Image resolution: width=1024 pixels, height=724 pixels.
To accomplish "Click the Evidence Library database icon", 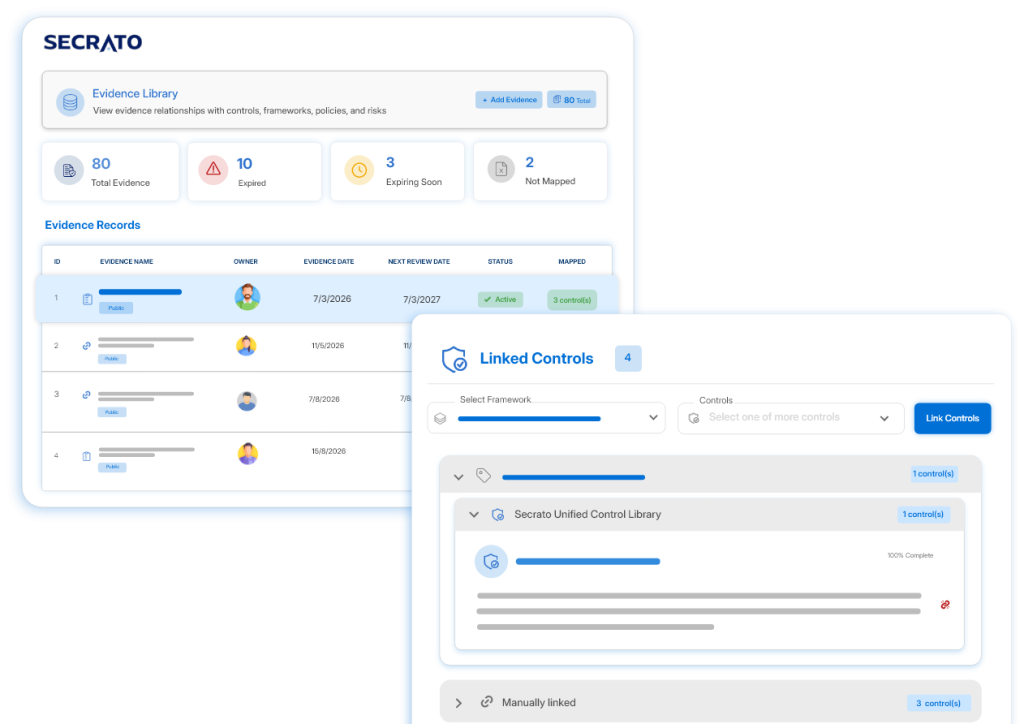I will pyautogui.click(x=70, y=102).
